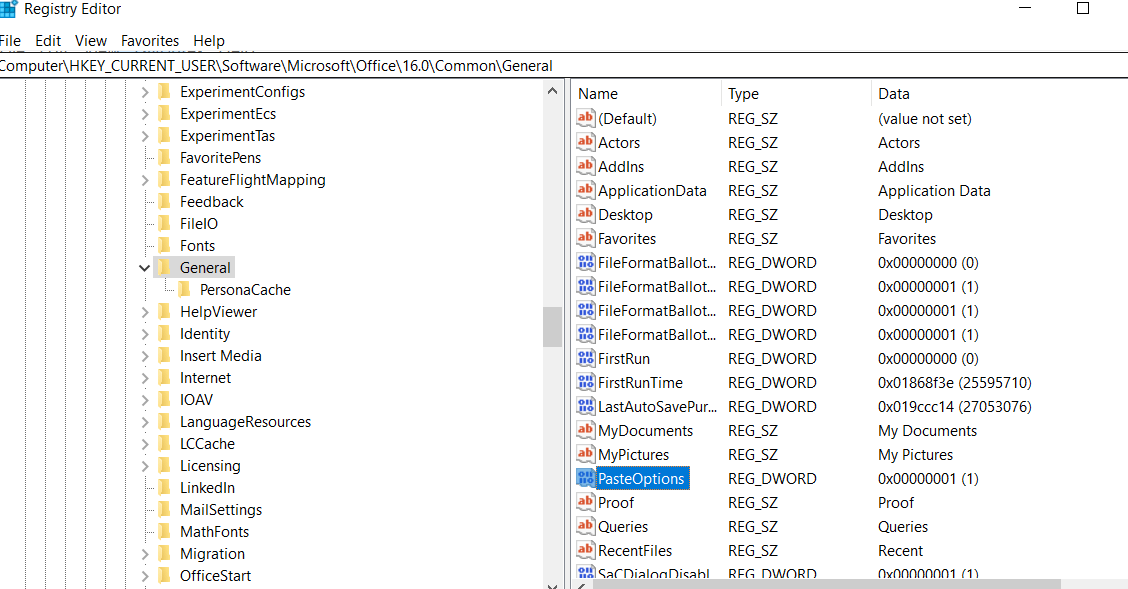
Task: Open the Favorites menu
Action: click(x=150, y=41)
